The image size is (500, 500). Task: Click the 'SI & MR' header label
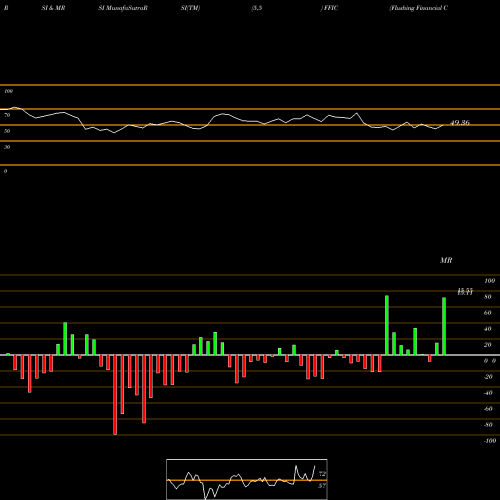[x=53, y=8]
